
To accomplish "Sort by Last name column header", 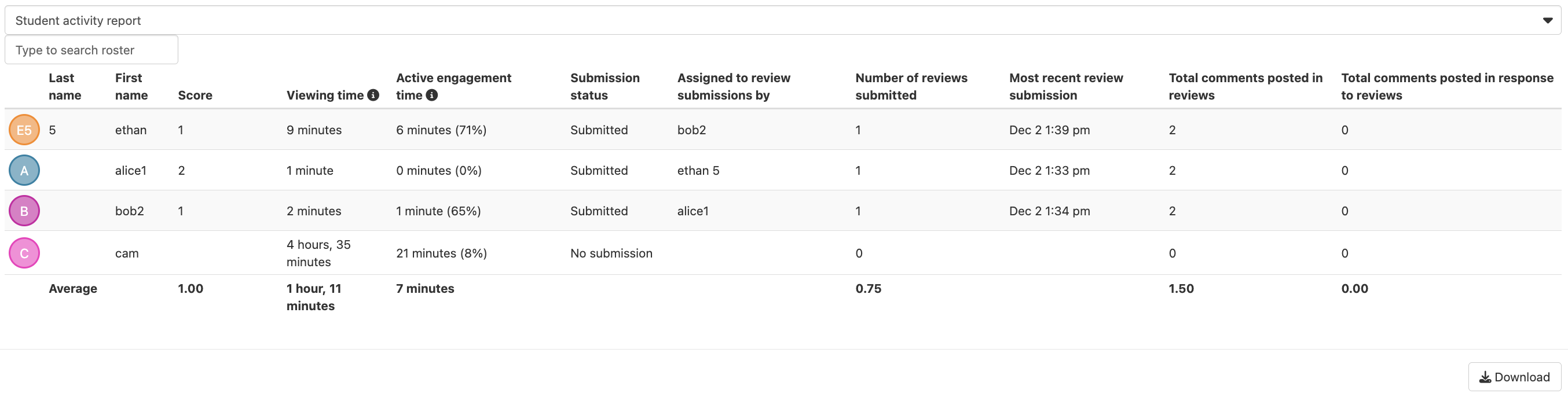I will (64, 86).
